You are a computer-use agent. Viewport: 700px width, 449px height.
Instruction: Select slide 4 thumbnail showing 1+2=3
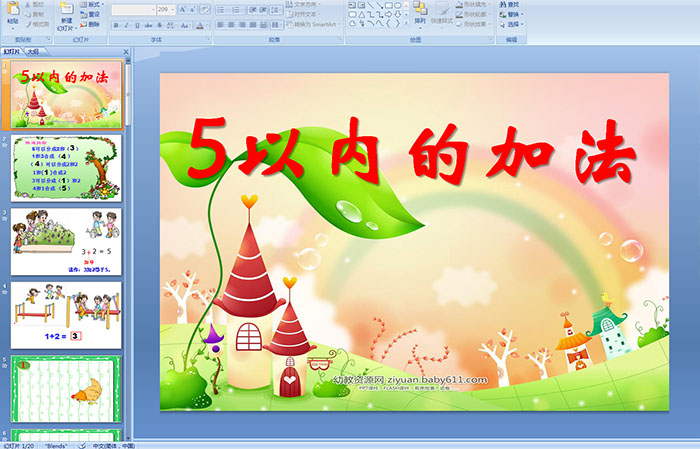pos(66,315)
